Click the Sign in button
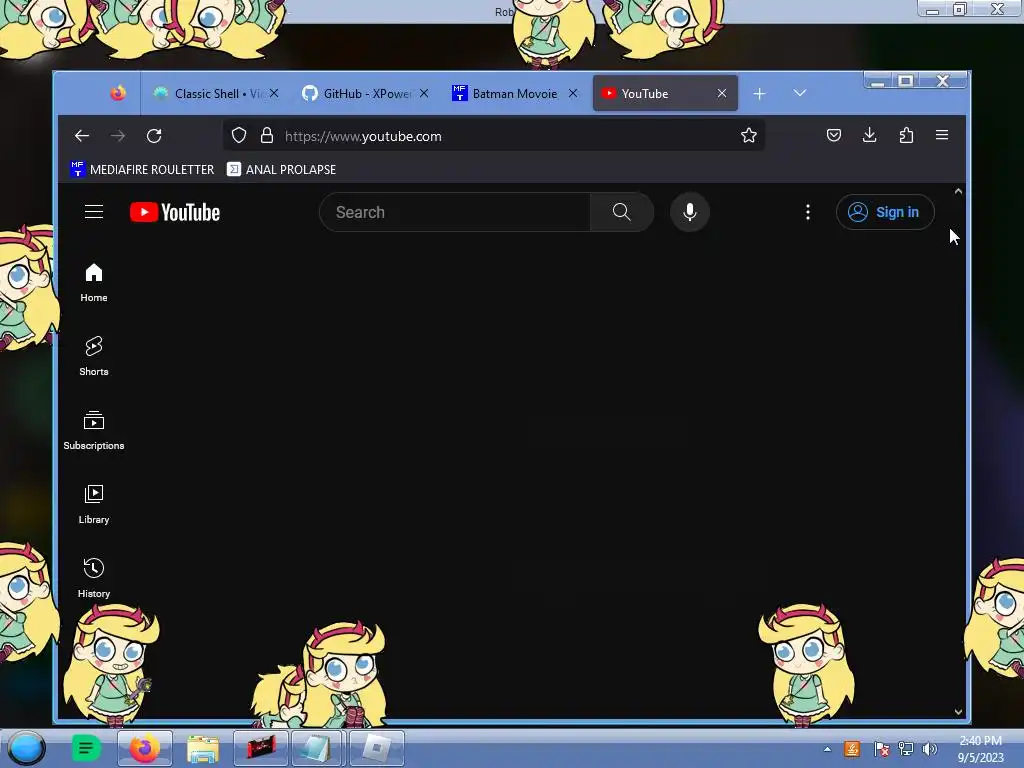Image resolution: width=1024 pixels, height=768 pixels. pyautogui.click(x=885, y=212)
